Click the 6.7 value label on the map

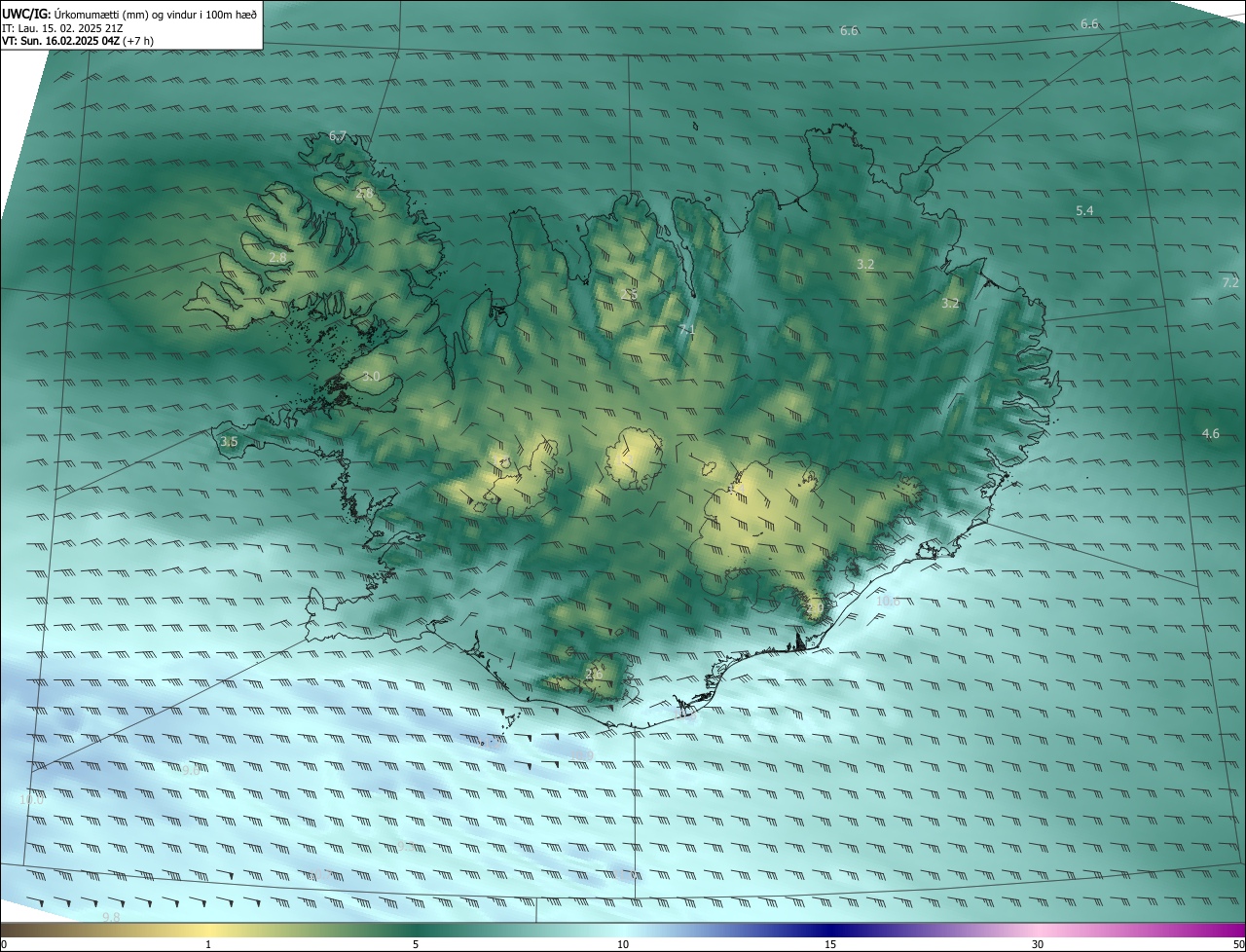[x=338, y=136]
